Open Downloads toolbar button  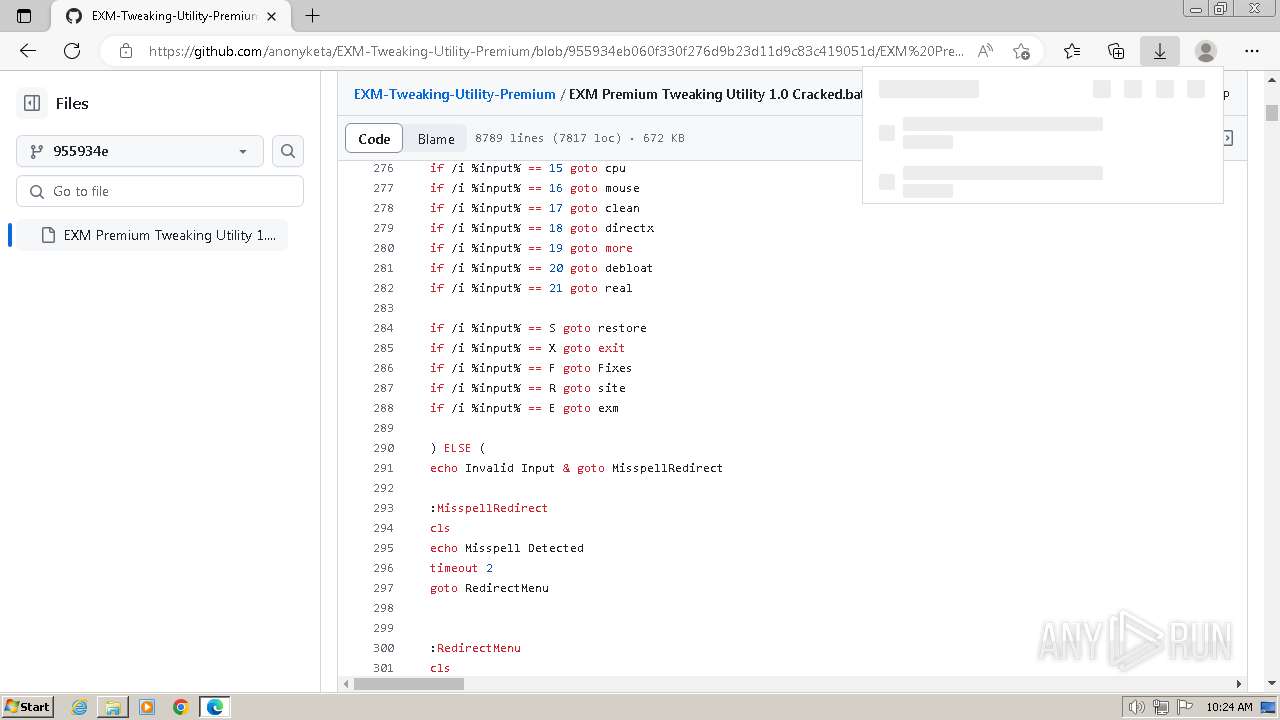(x=1160, y=51)
